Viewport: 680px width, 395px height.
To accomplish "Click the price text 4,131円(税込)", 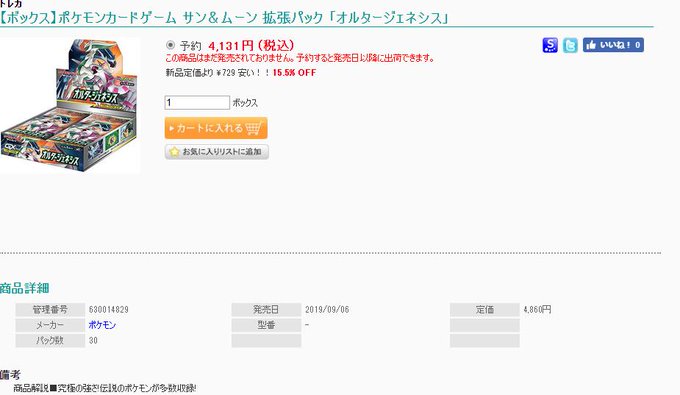I will point(251,45).
